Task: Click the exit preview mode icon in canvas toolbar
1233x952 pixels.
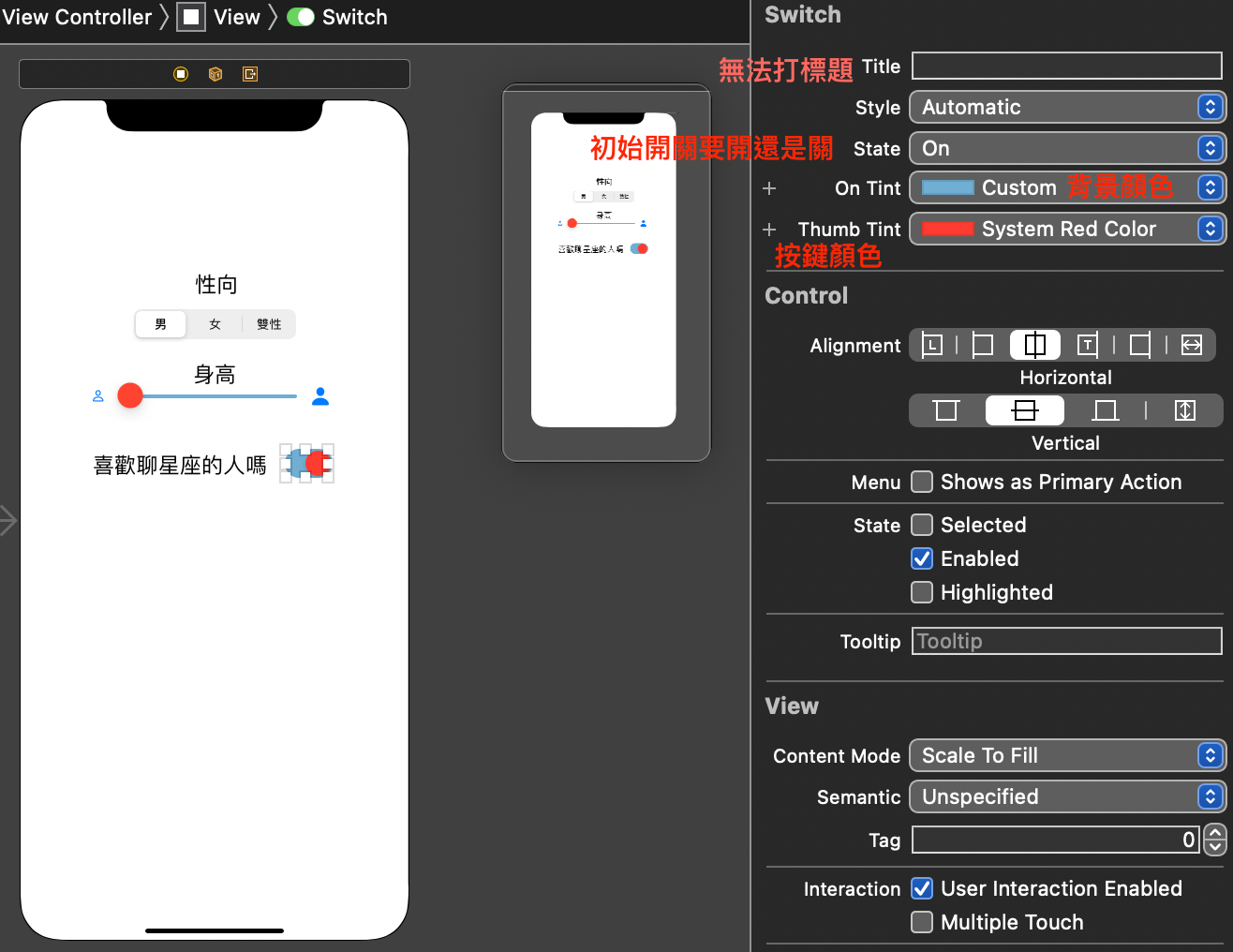Action: (249, 74)
